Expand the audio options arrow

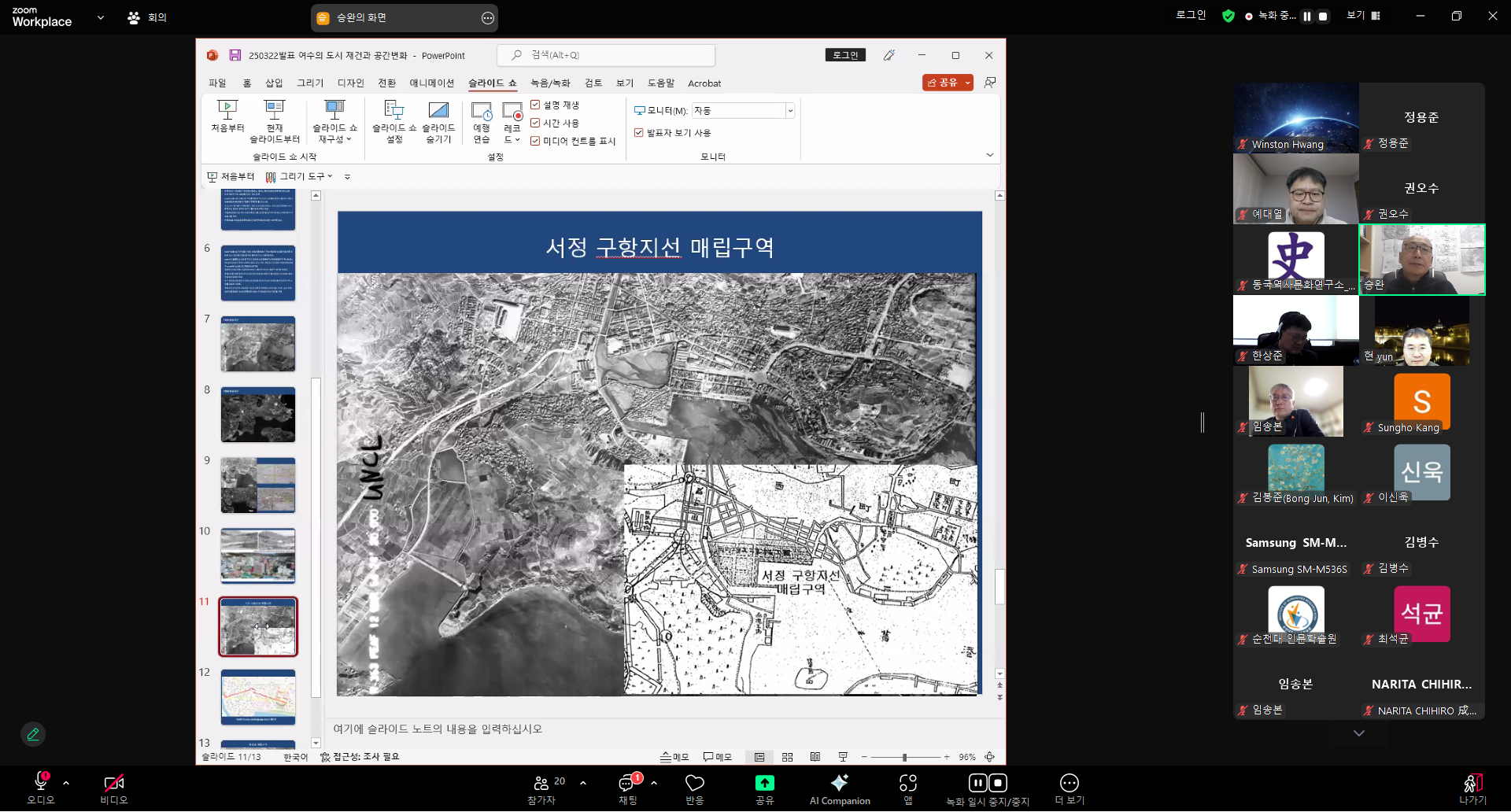(66, 783)
